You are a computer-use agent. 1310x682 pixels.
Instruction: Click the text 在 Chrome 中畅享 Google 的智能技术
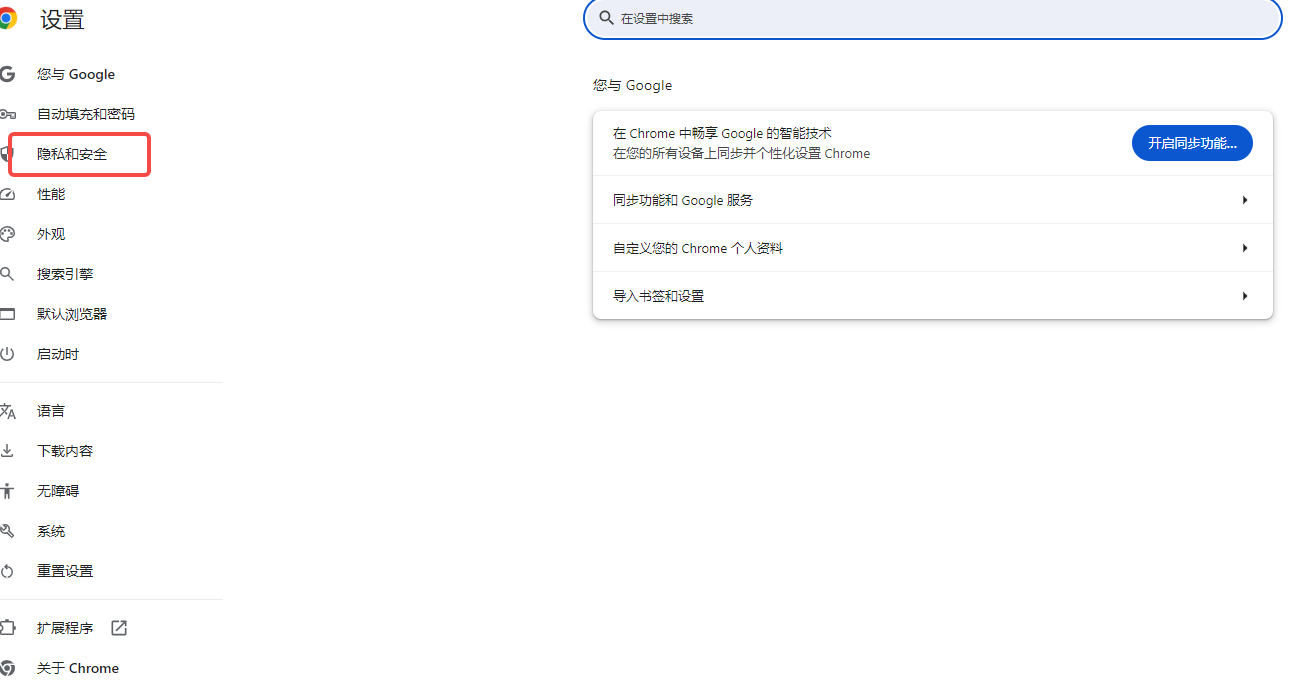click(722, 133)
